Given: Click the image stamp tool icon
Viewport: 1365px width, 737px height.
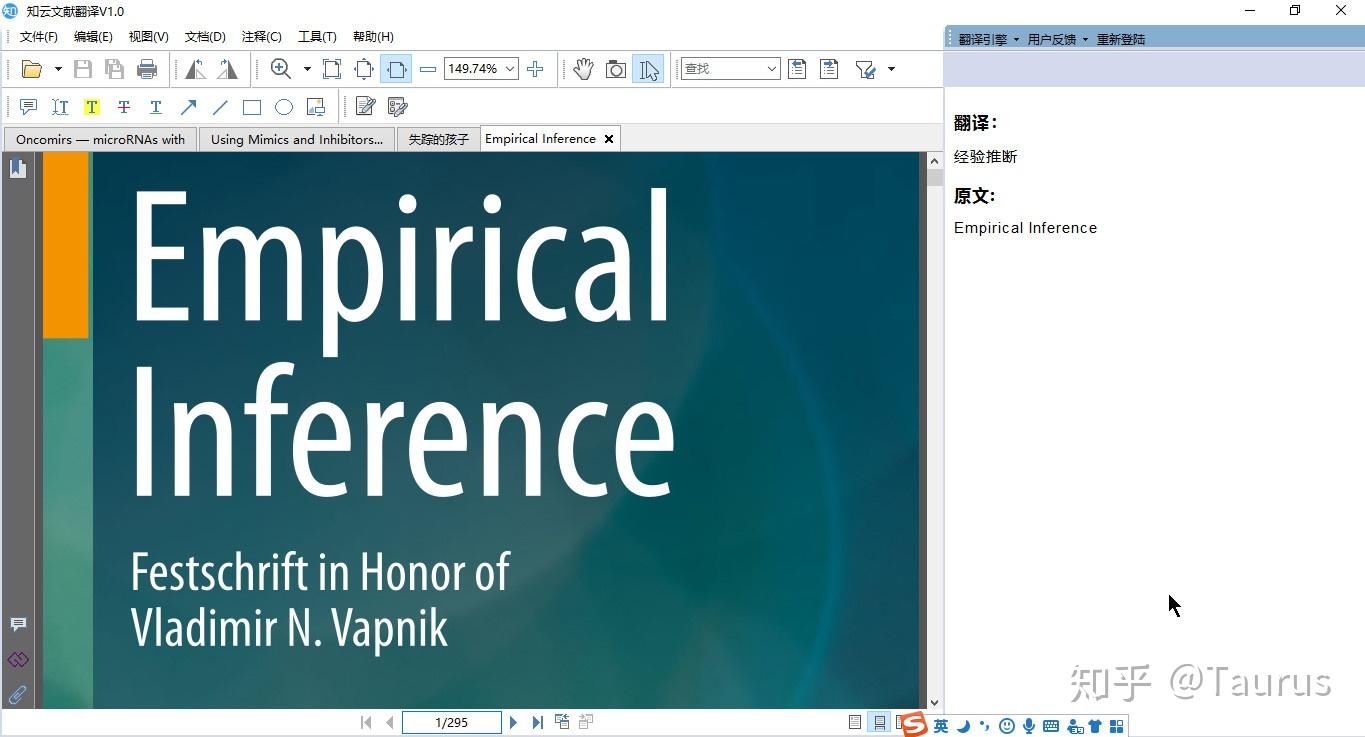Looking at the screenshot, I should coord(316,107).
